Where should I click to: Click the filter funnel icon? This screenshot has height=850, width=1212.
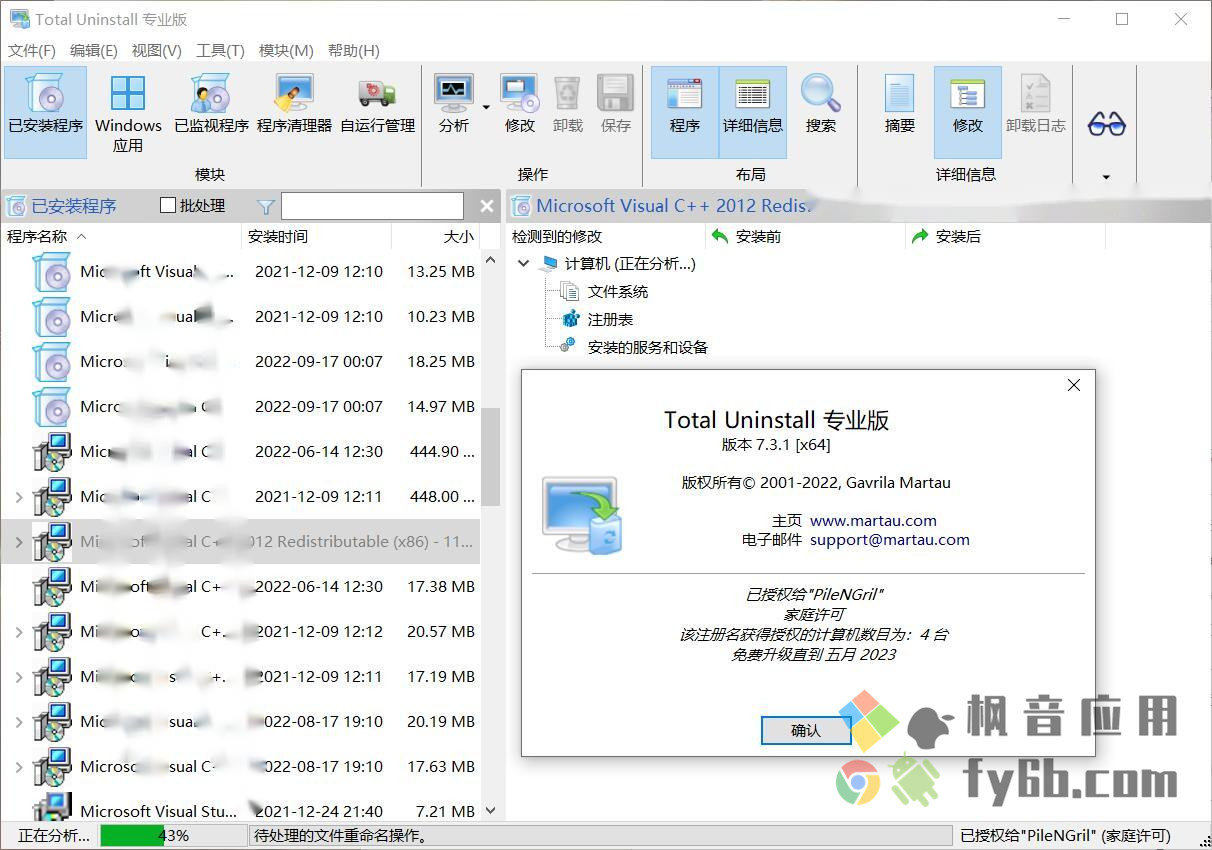click(x=266, y=207)
